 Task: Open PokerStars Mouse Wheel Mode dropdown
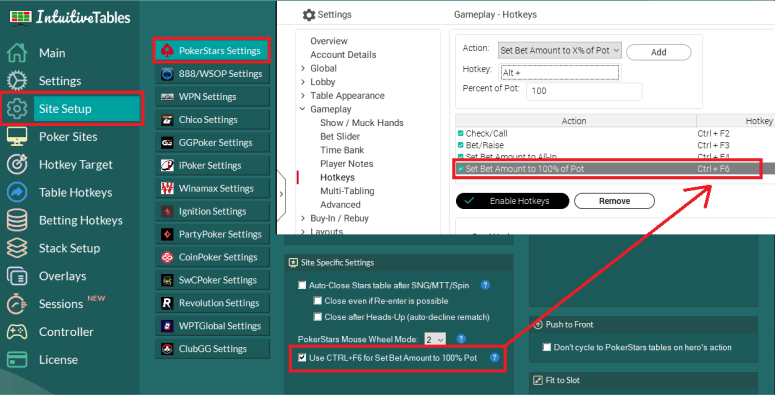pyautogui.click(x=435, y=339)
